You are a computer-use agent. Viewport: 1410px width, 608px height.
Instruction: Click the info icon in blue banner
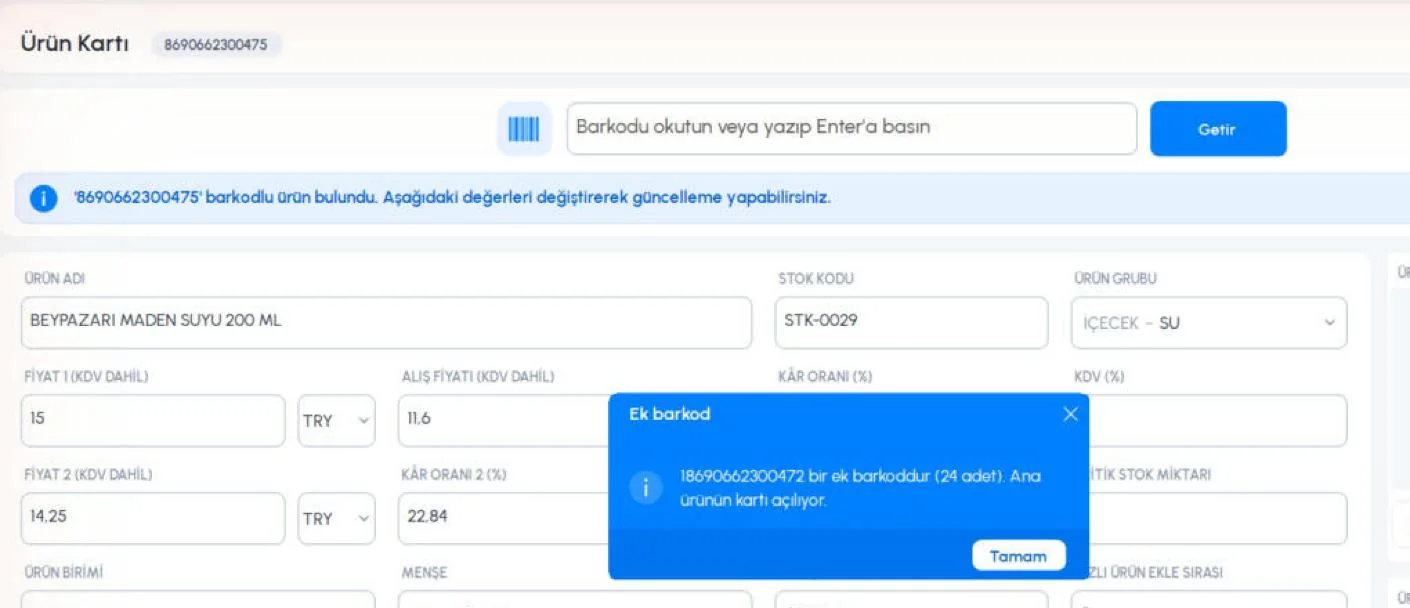(x=43, y=198)
